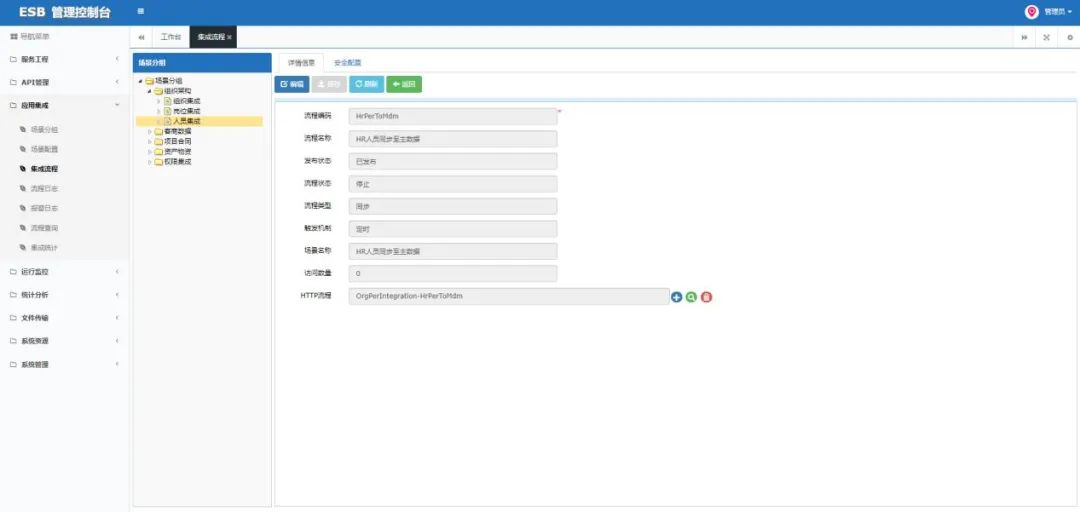This screenshot has height=512, width=1080.
Task: Click the 流程状态 field
Action: tap(453, 184)
